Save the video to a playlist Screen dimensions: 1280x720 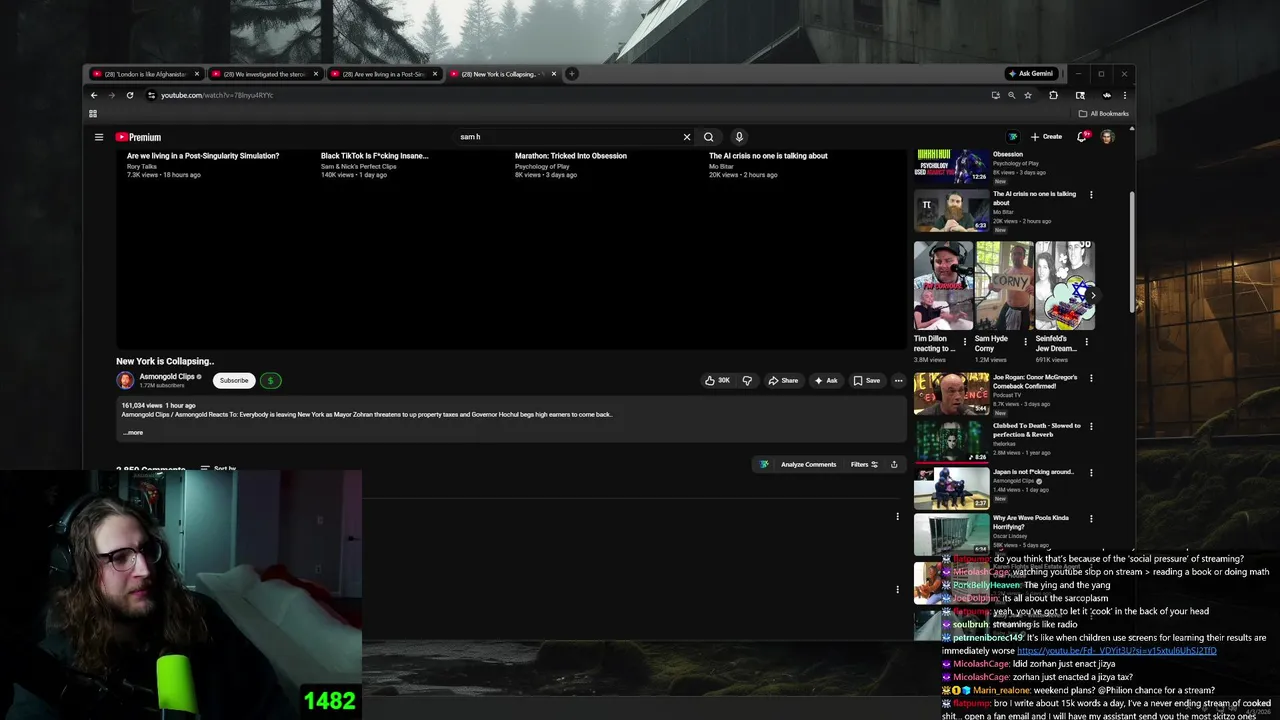point(867,381)
